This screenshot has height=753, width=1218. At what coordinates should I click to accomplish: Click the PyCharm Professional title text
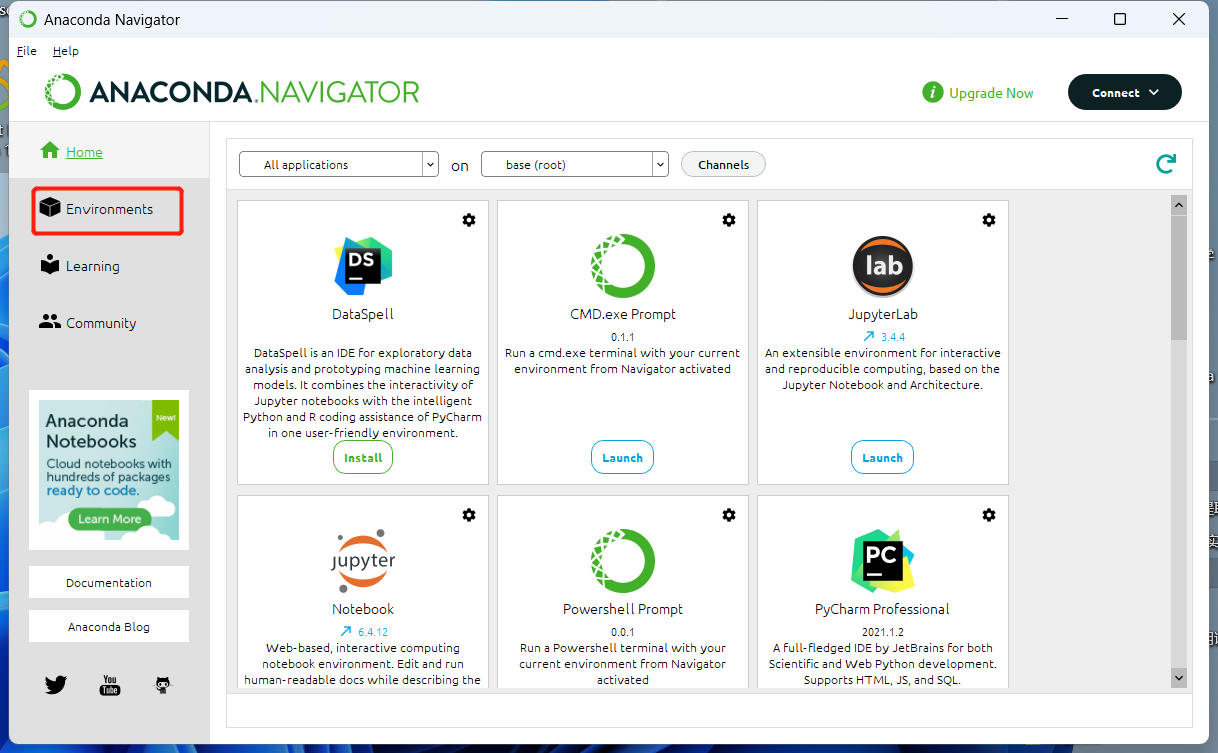coord(882,609)
